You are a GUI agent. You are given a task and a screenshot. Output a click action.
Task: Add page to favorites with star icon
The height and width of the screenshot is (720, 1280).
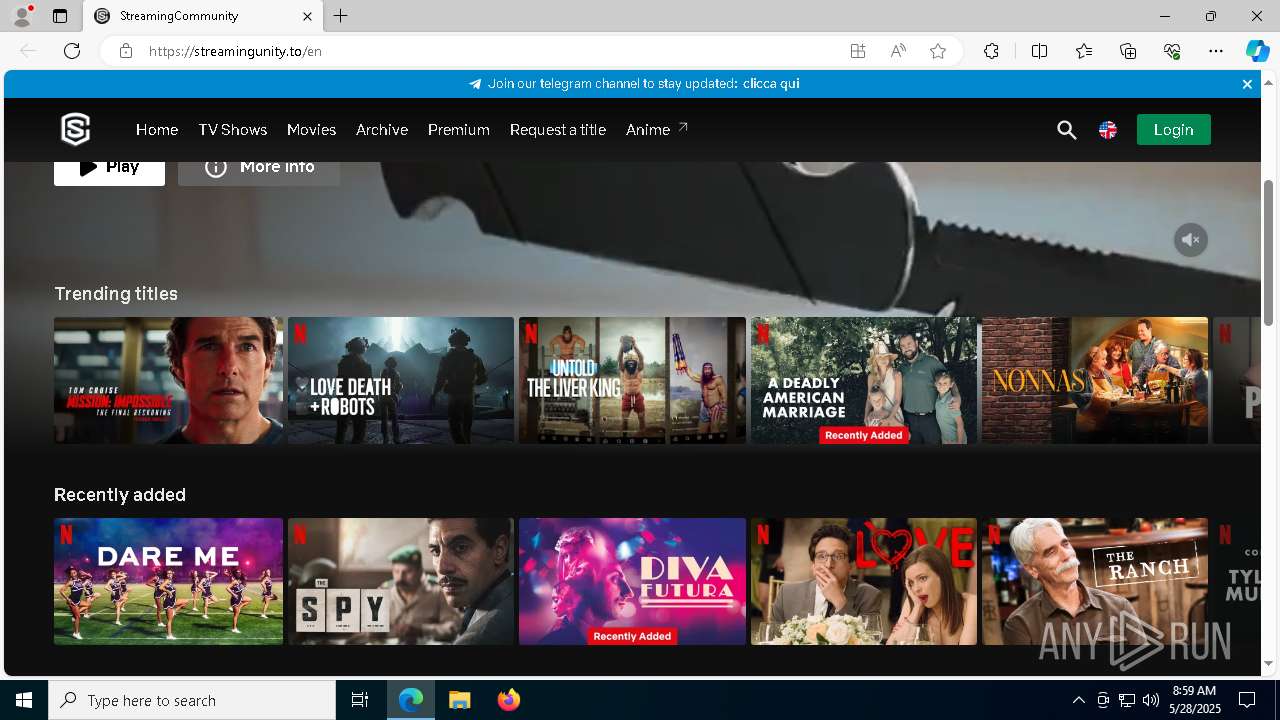click(x=938, y=51)
